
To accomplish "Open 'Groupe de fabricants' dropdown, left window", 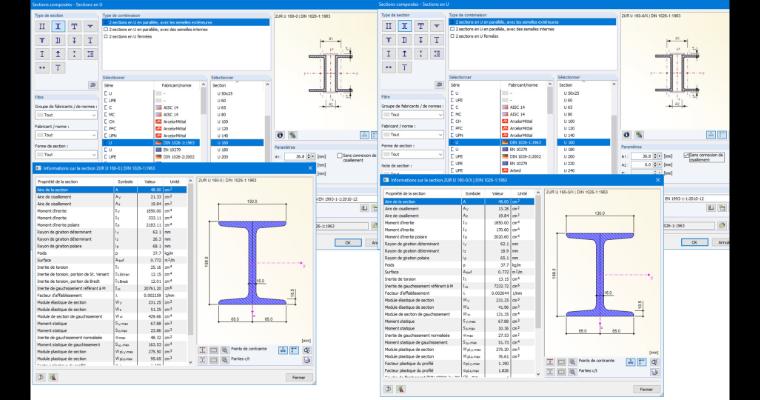I will [x=66, y=115].
